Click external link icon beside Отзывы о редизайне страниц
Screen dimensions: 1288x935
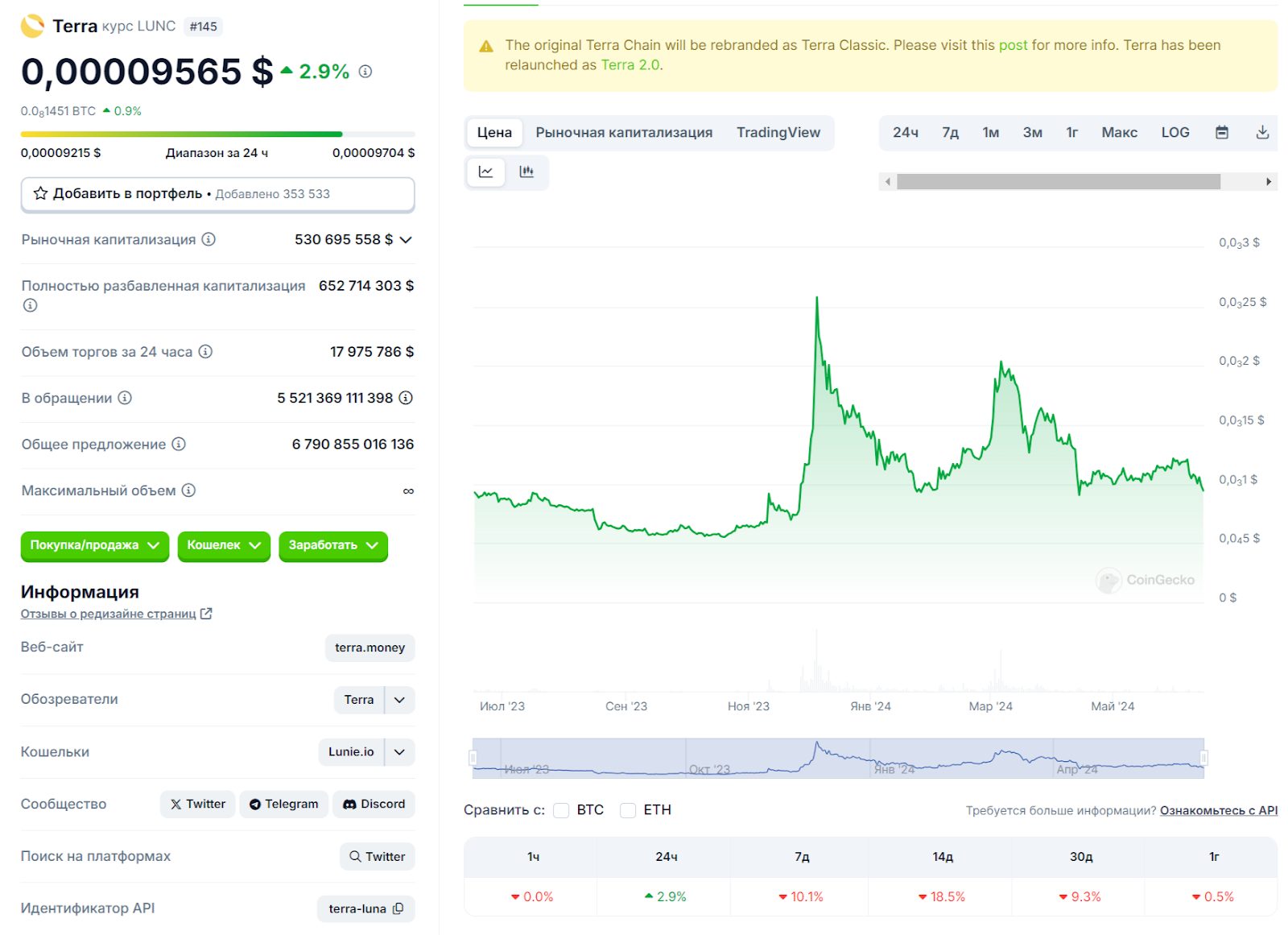click(206, 614)
